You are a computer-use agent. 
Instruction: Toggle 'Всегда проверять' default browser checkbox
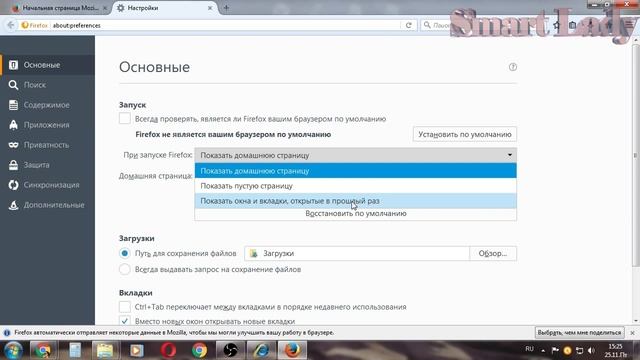tap(124, 119)
